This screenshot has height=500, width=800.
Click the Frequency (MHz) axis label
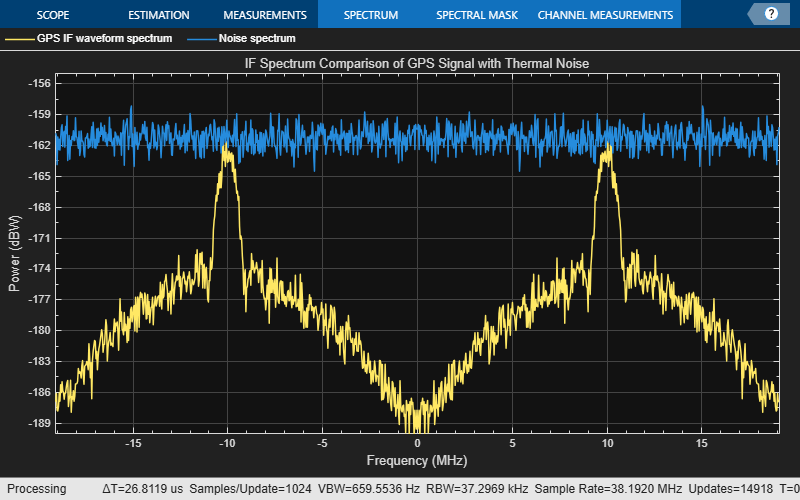coord(417,460)
